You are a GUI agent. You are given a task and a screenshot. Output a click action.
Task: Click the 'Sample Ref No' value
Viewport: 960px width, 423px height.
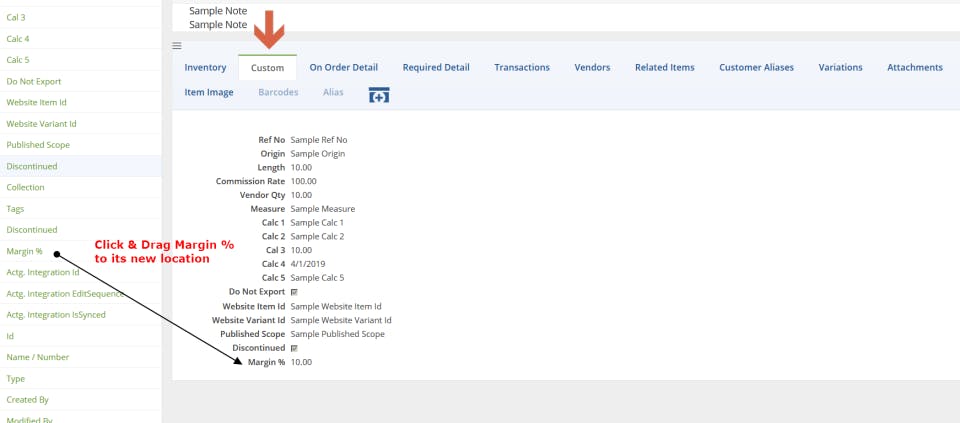tap(318, 140)
